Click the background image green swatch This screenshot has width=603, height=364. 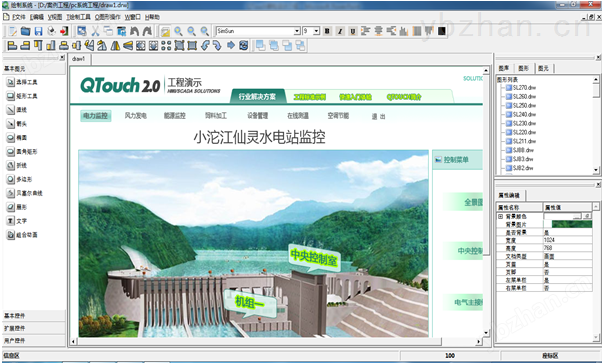571,224
